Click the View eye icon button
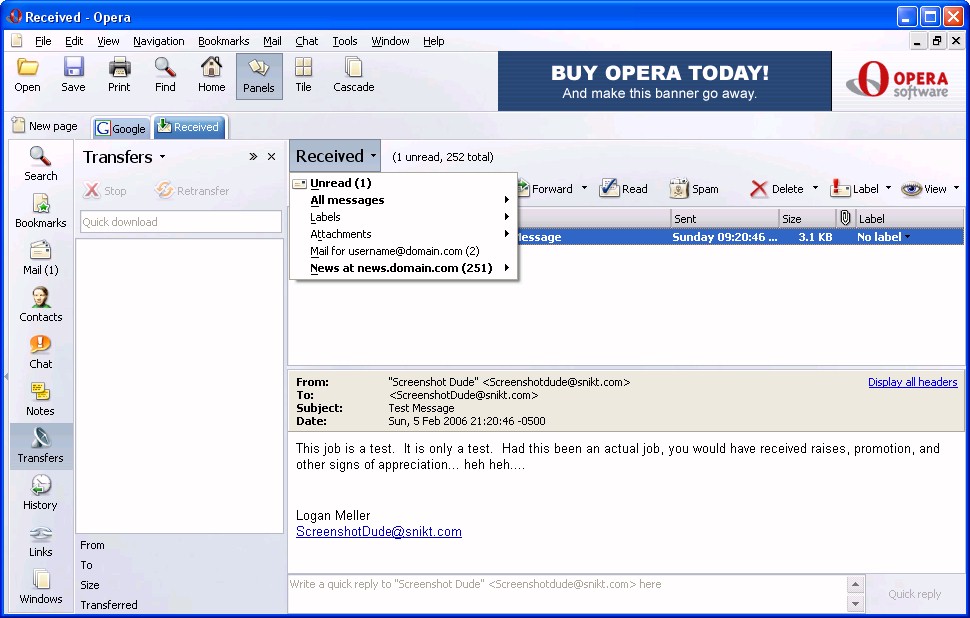This screenshot has width=970, height=618. point(924,189)
